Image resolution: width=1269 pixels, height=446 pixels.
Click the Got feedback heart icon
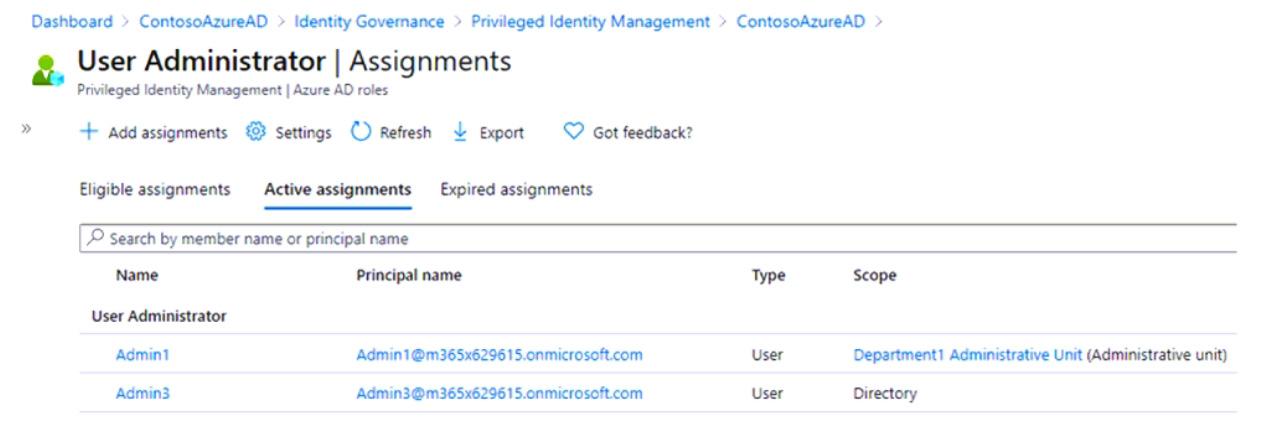tap(574, 133)
